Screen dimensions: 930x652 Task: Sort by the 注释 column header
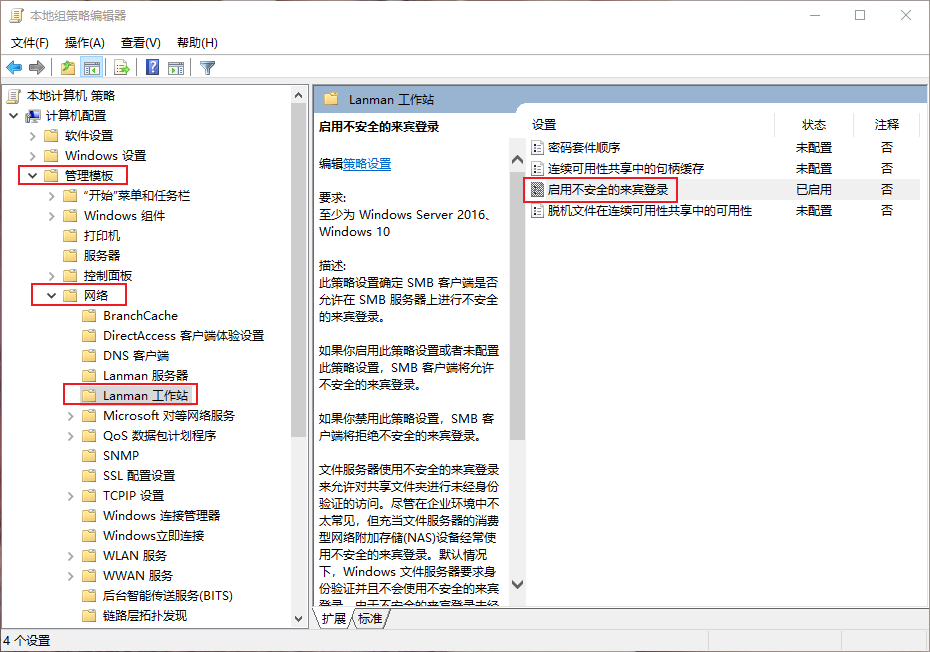pyautogui.click(x=887, y=125)
